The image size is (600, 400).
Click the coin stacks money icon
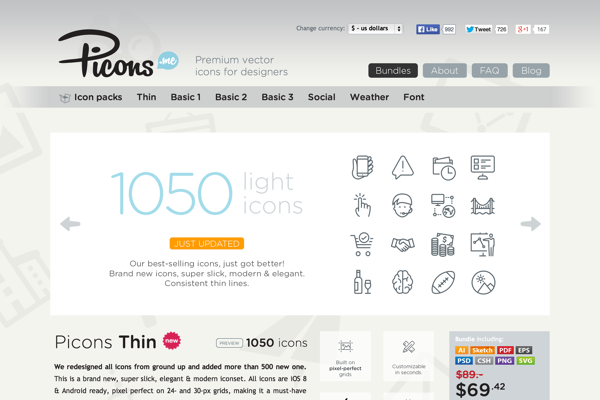[443, 245]
